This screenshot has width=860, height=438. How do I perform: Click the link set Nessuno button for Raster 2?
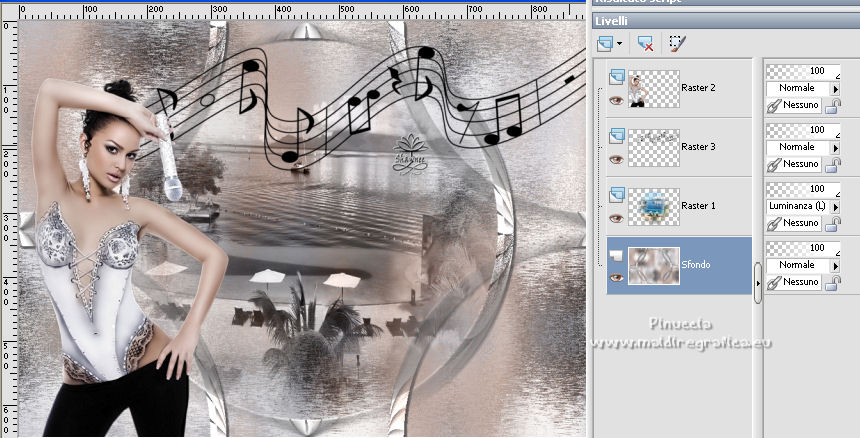(794, 105)
